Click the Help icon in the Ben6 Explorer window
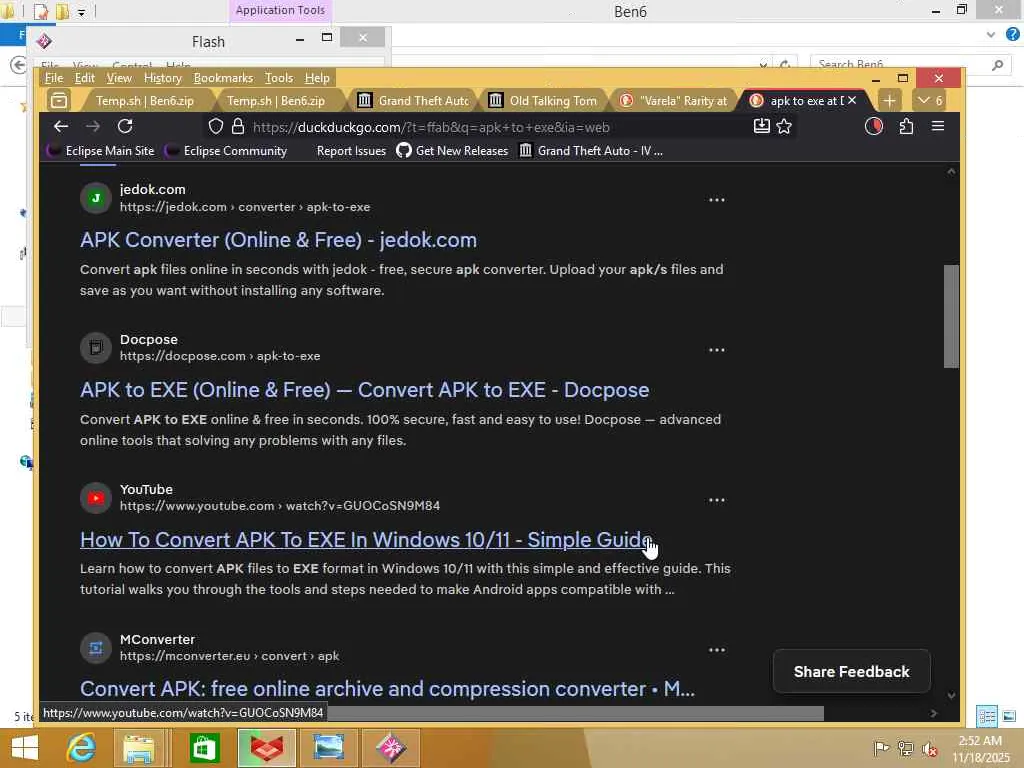The image size is (1024, 768). click(1012, 35)
